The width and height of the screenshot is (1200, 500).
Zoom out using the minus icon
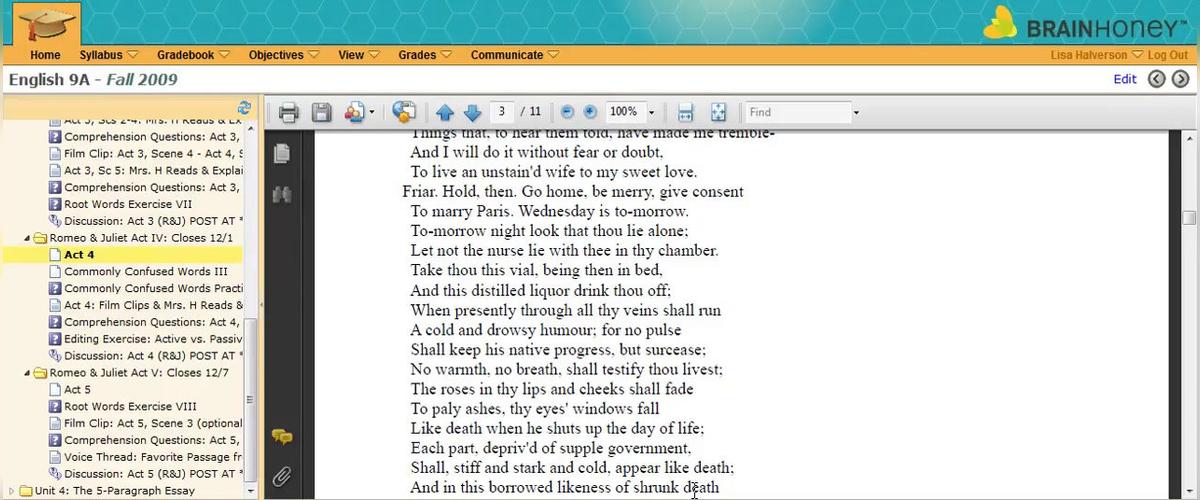pos(567,112)
